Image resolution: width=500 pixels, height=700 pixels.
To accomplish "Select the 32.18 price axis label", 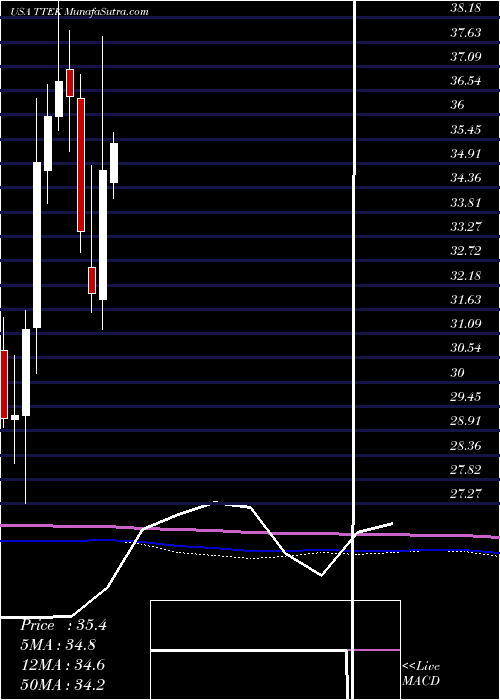I will pos(466,276).
